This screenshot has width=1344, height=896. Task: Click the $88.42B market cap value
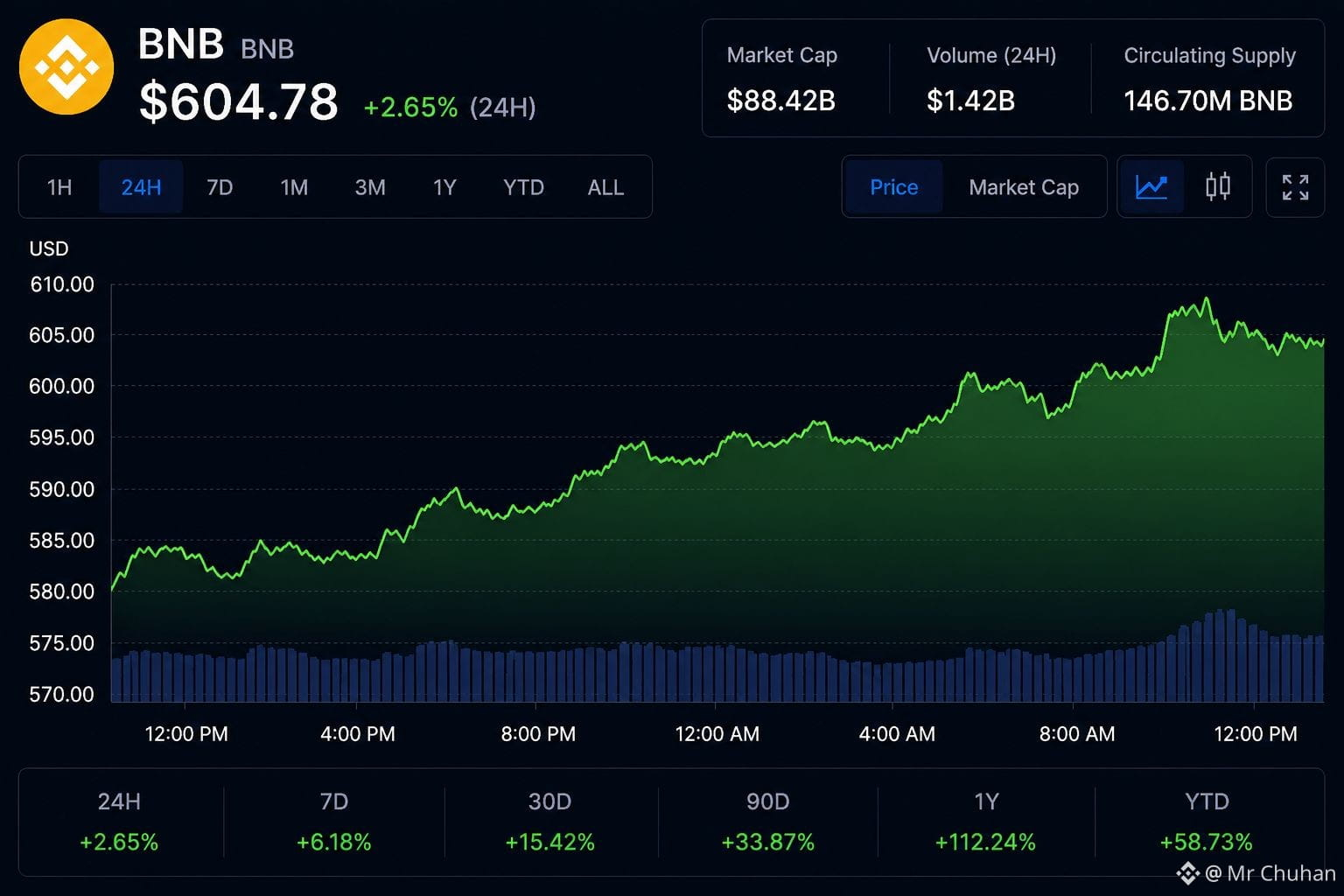780,101
